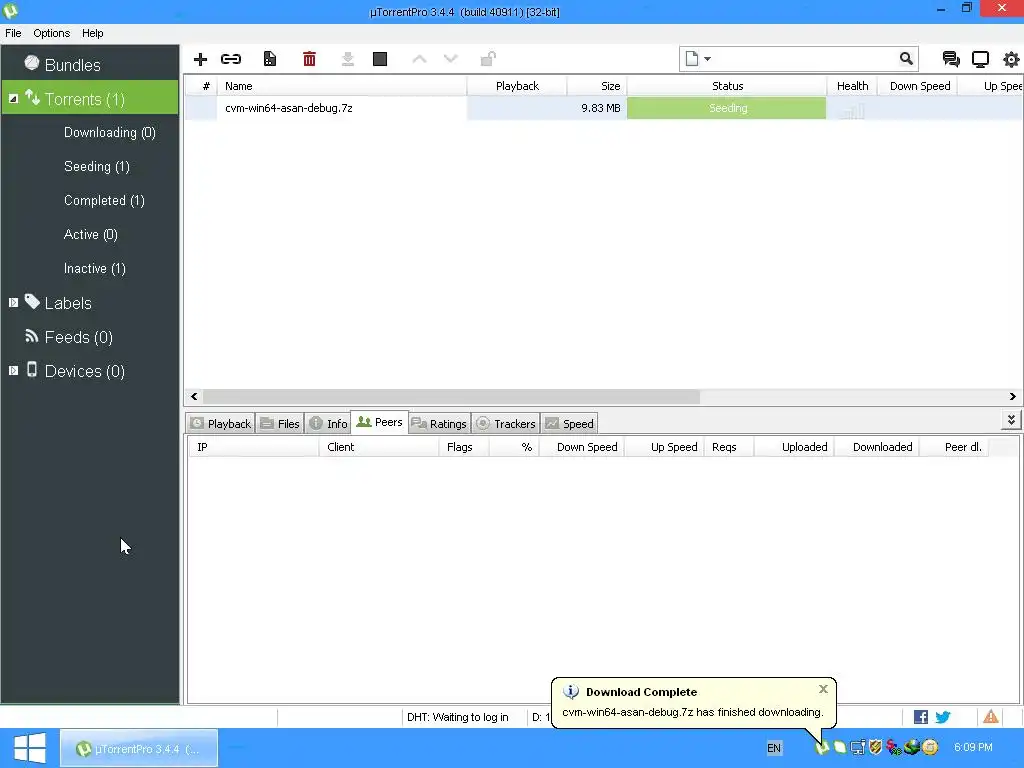Click the orange warning triangle in status bar
This screenshot has width=1024, height=768.
pos(991,716)
